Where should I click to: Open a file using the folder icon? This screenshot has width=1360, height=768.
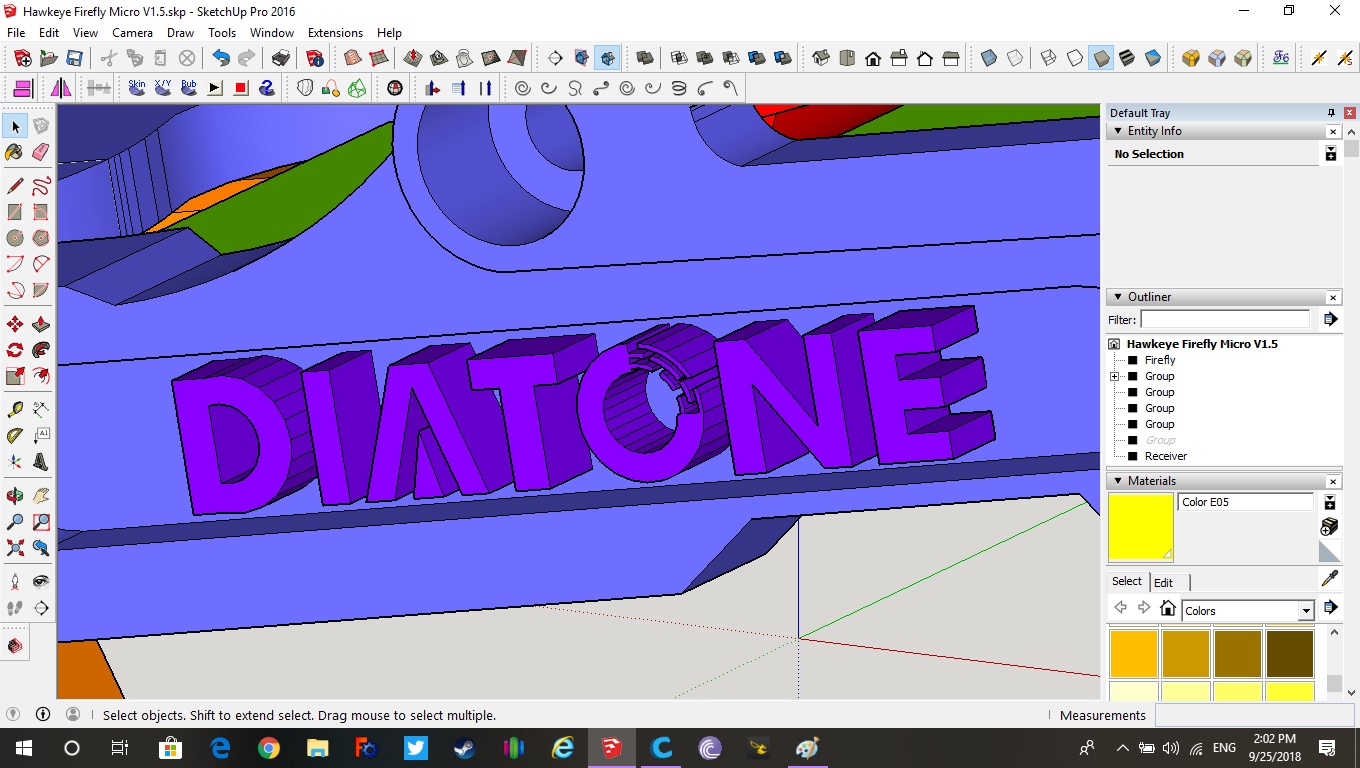48,58
